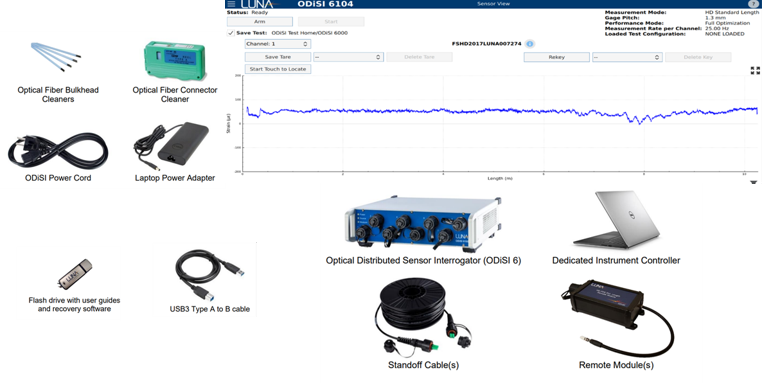Viewport: 762px width, 383px height.
Task: Click the Remote Module image
Action: coord(617,318)
